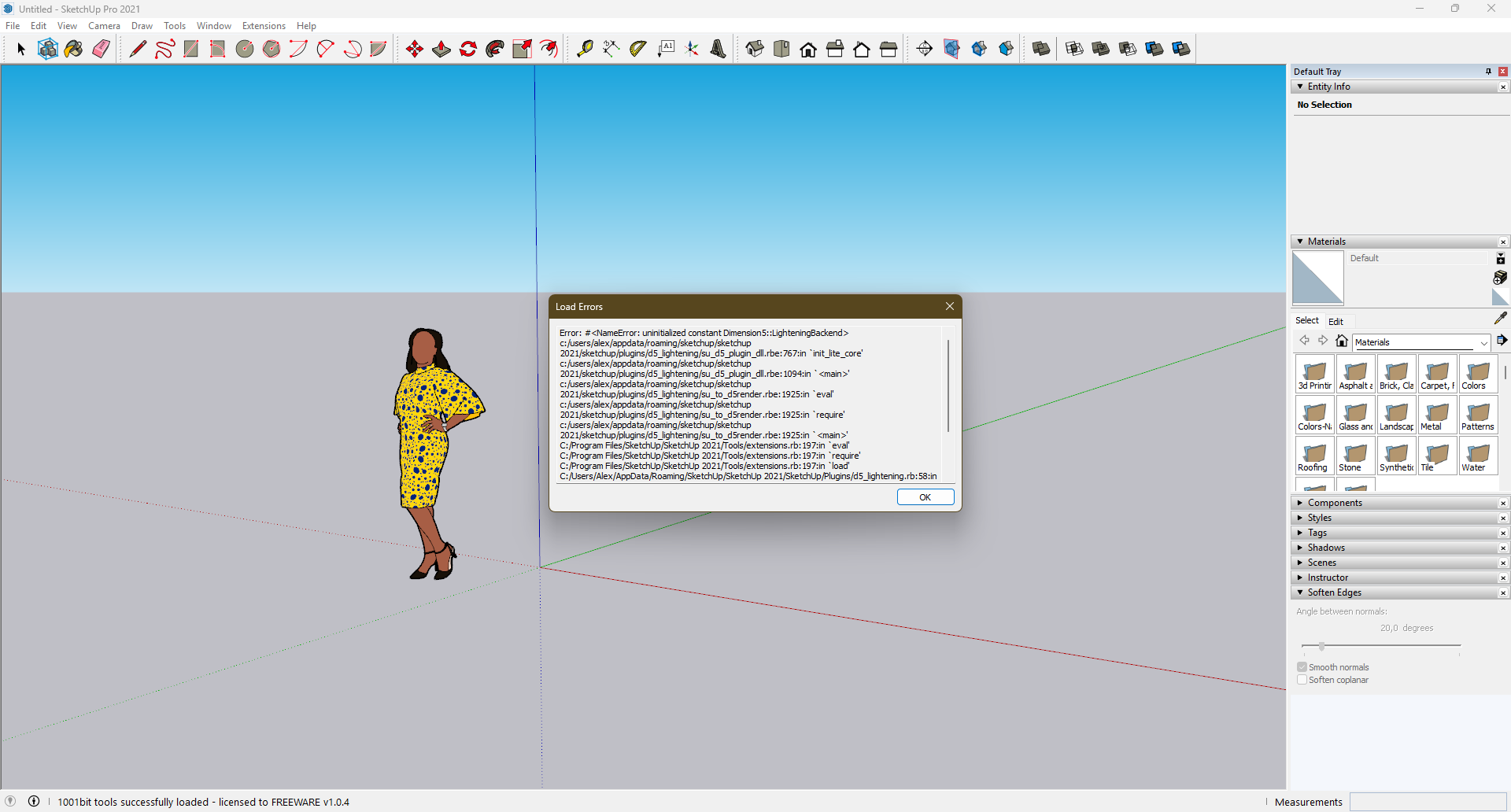The image size is (1511, 812).
Task: Click the Sample Paint eyedropper in Materials
Action: point(1500,317)
